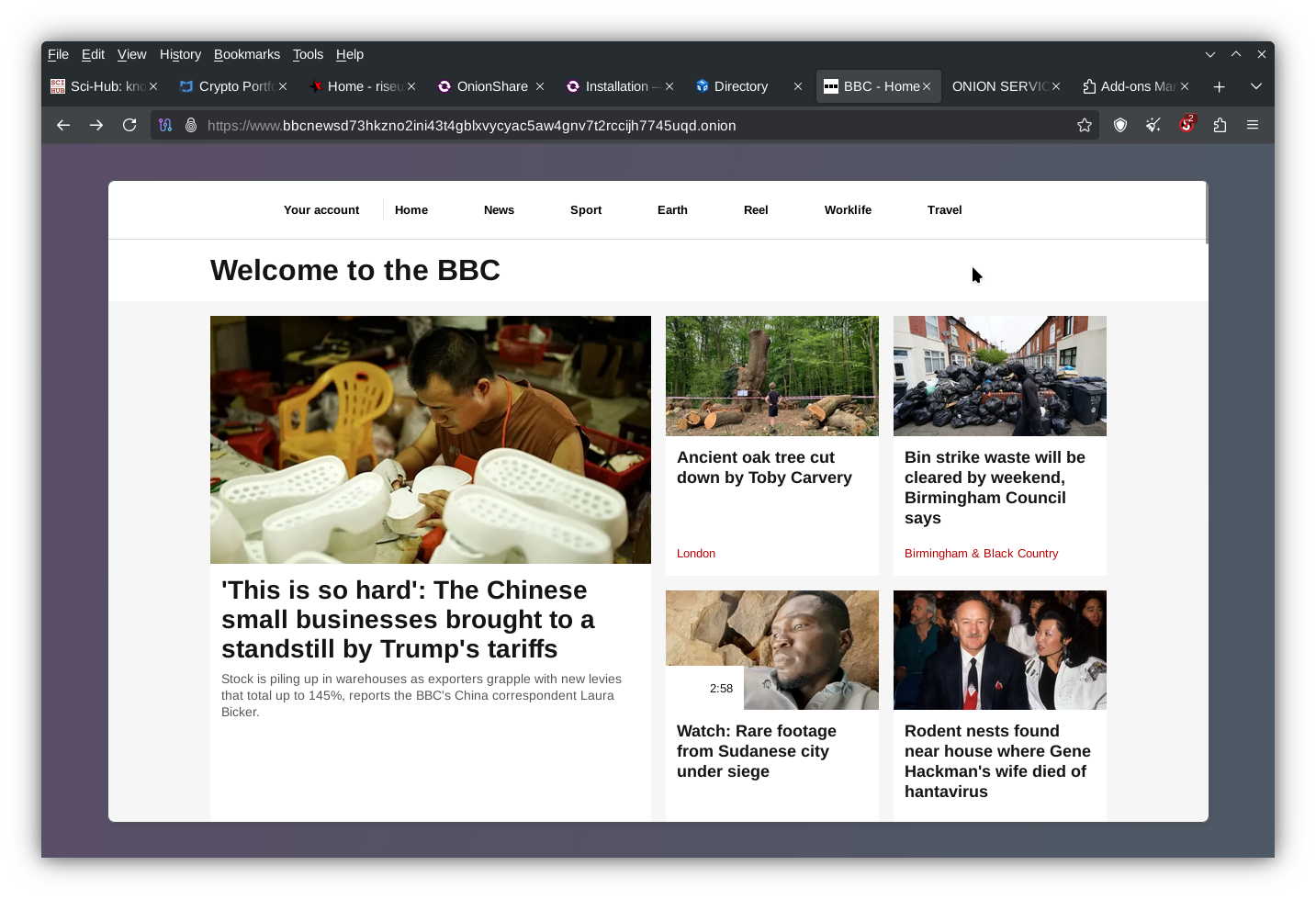The image size is (1316, 899).
Task: Show the Tor circuit display icon
Action: 165,125
